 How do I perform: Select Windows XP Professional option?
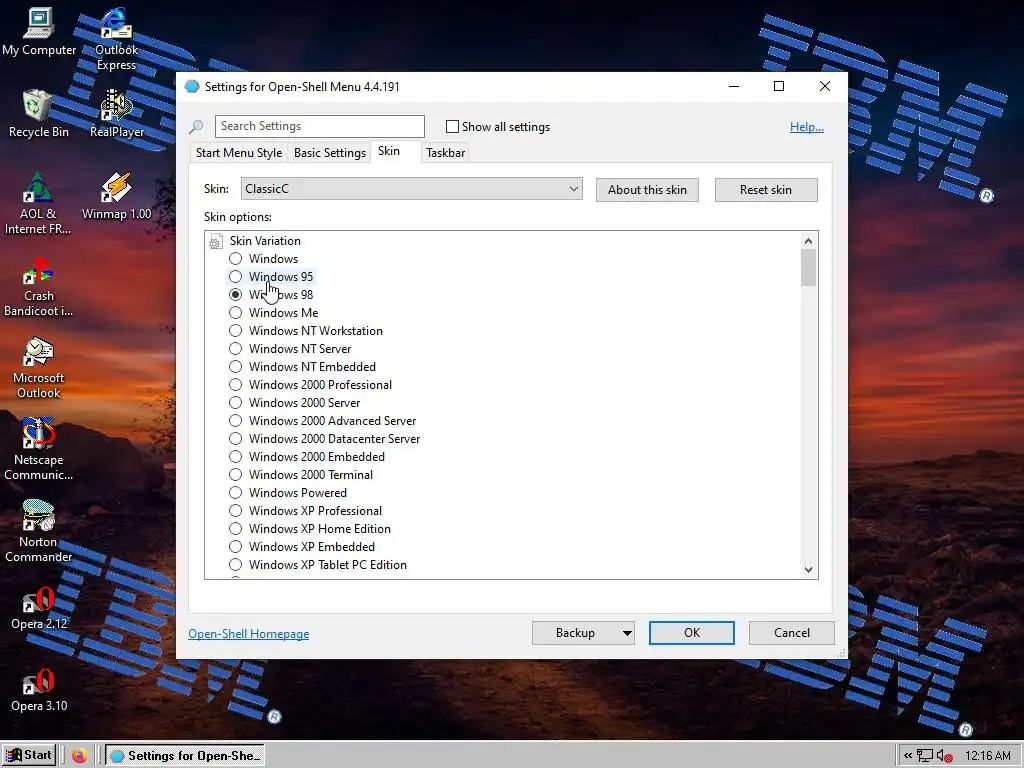(x=235, y=511)
